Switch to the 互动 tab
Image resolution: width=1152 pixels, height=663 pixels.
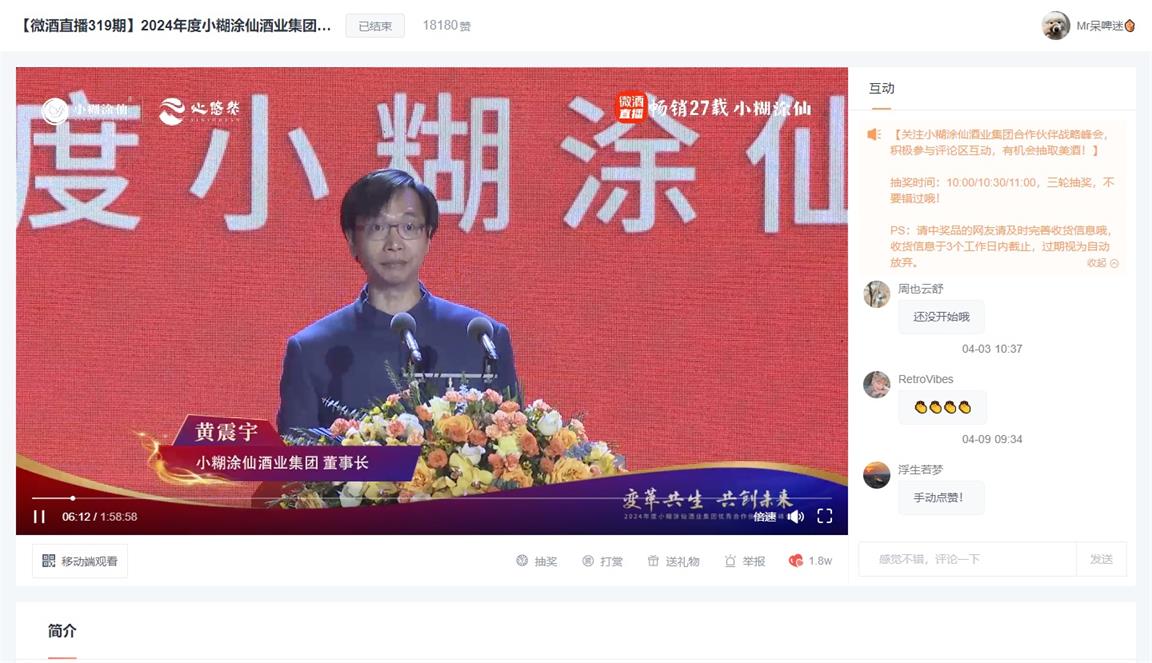pyautogui.click(x=881, y=88)
